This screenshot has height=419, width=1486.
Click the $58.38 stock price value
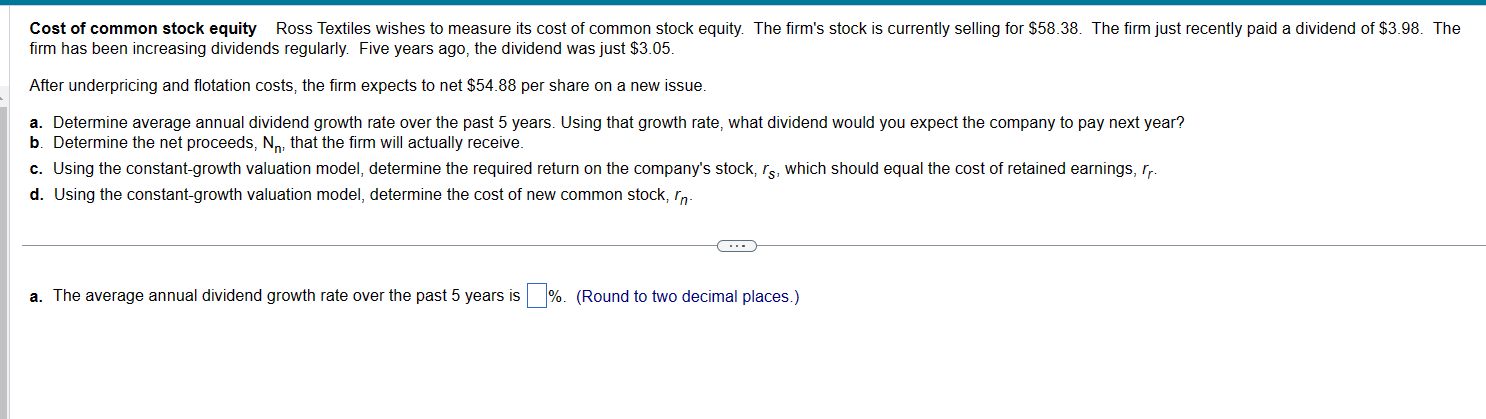click(1055, 29)
